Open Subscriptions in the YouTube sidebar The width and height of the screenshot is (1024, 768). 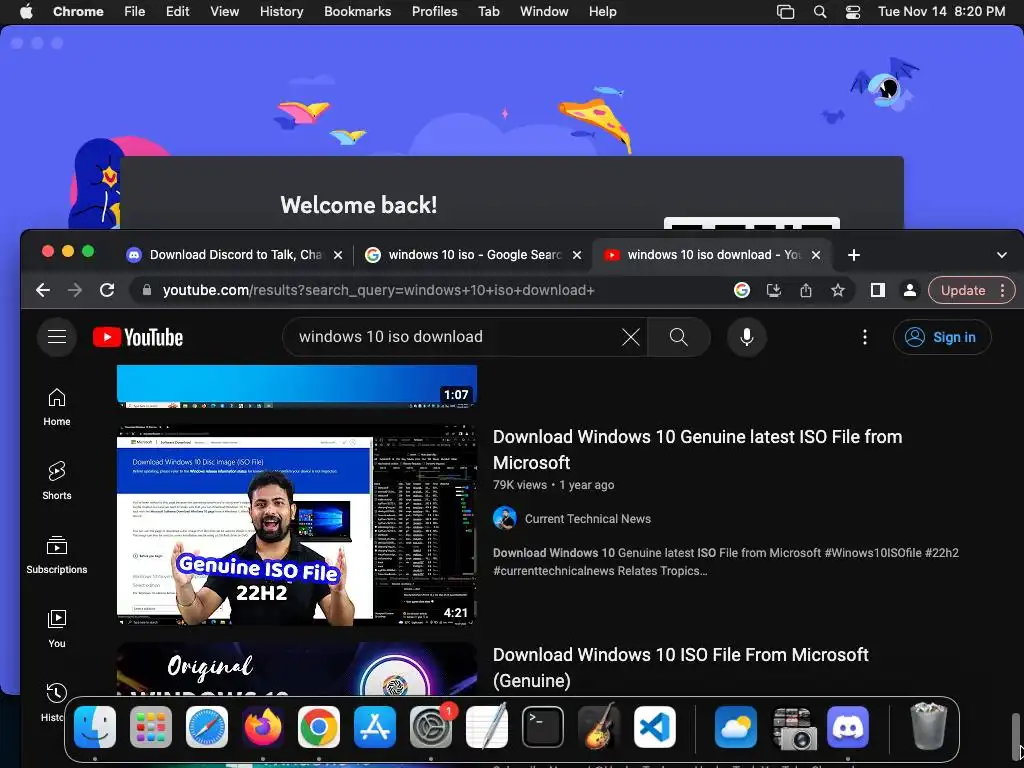point(57,555)
